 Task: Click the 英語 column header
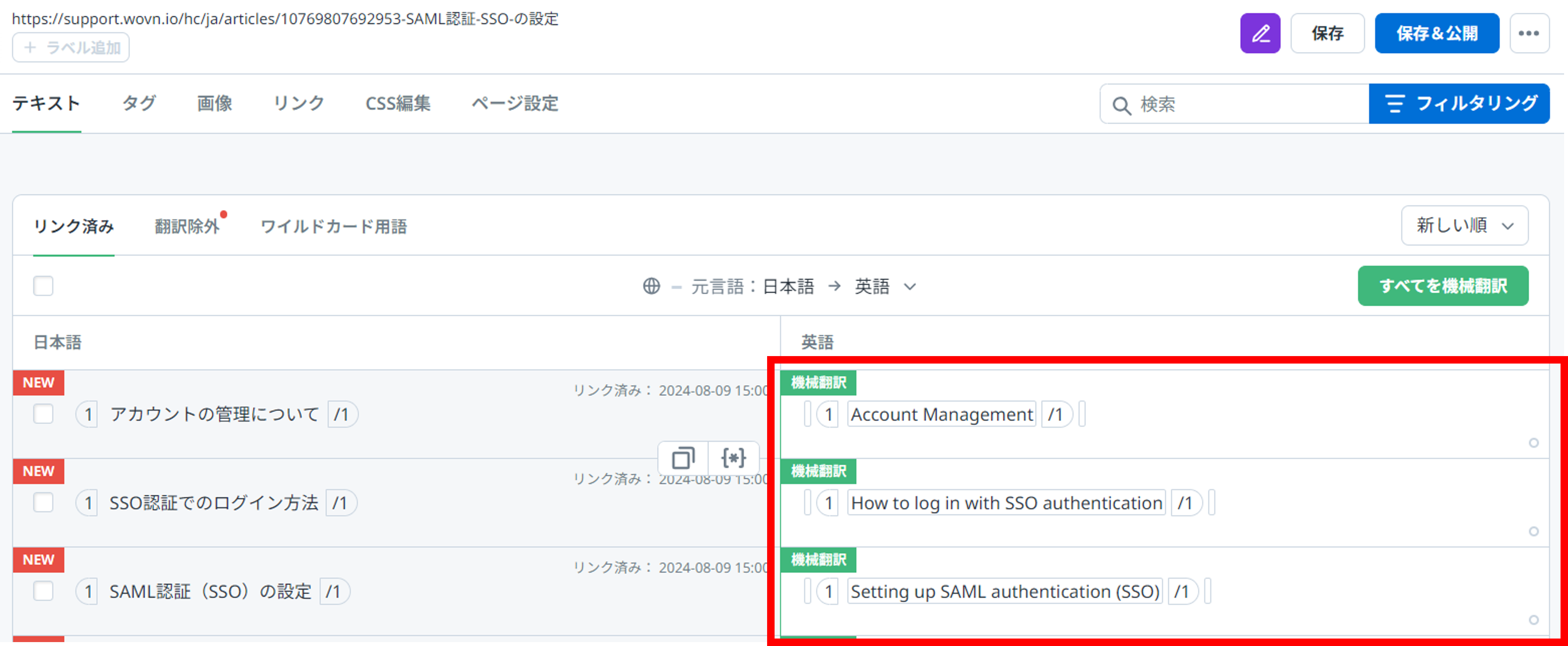pos(817,342)
